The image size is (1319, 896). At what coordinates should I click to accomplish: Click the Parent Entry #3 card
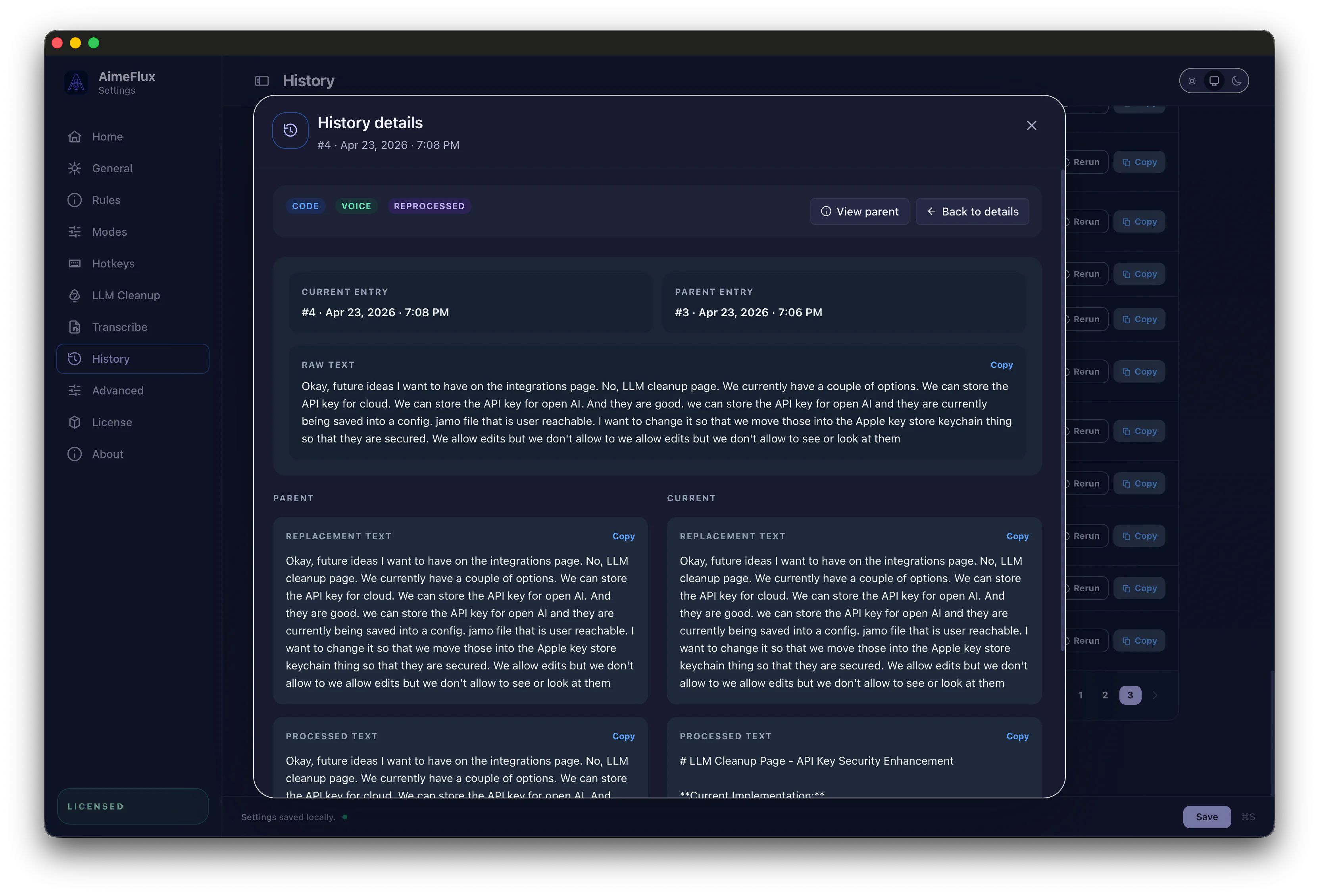click(x=844, y=302)
